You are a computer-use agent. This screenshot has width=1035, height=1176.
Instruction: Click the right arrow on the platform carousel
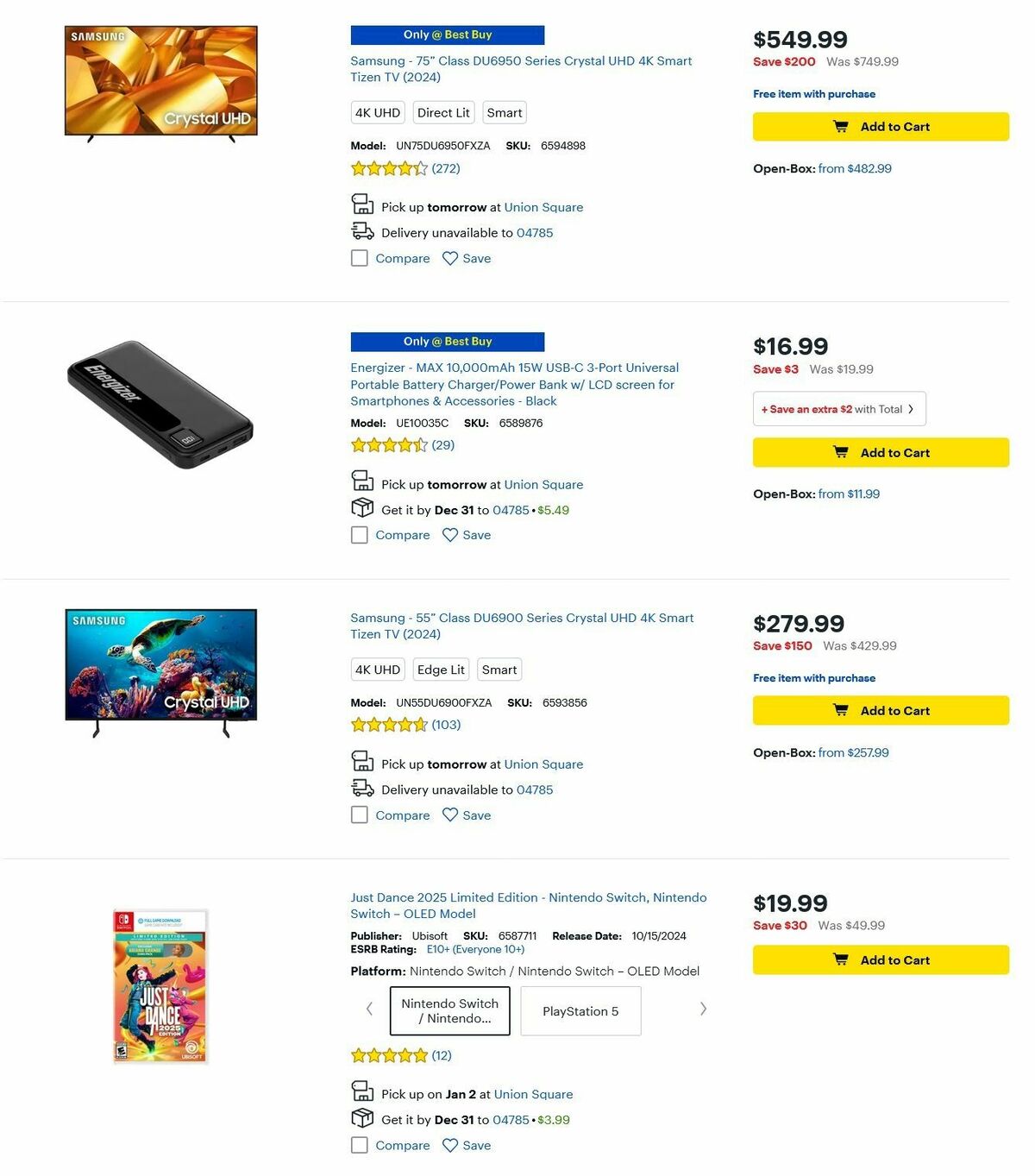(x=704, y=1009)
